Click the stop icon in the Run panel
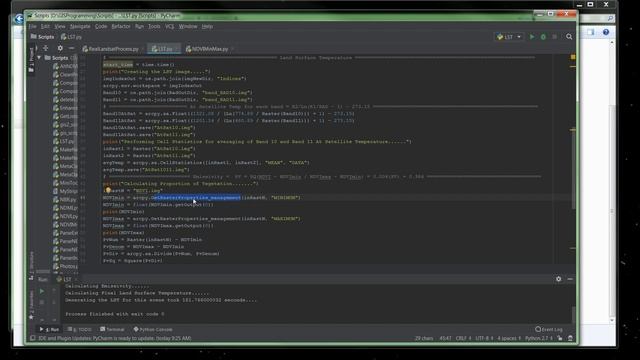Screen dimensions: 640x360 [42, 302]
